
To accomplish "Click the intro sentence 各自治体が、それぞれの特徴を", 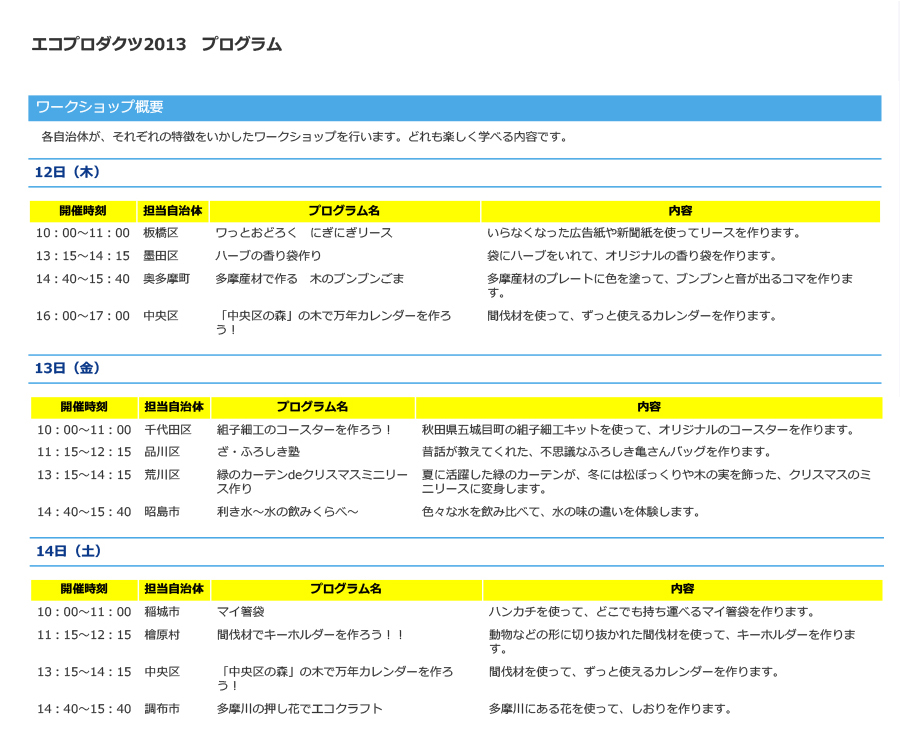I will click(304, 137).
